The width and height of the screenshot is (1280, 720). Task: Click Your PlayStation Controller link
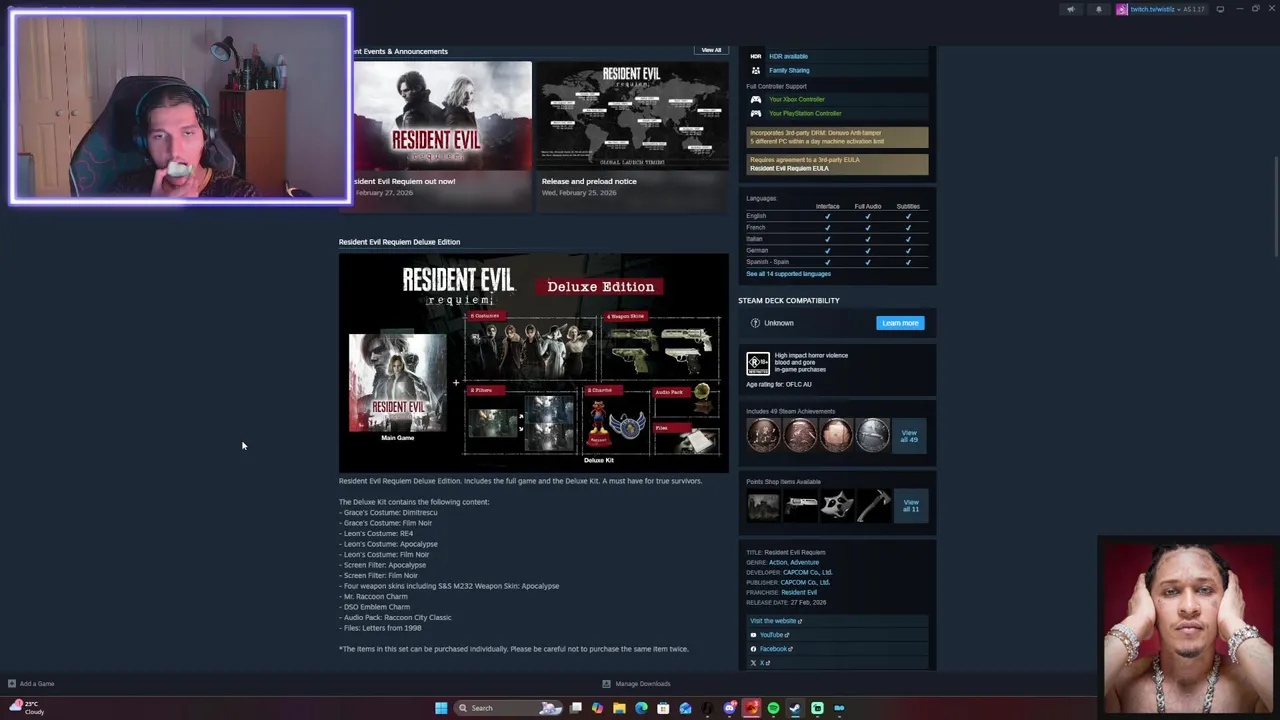click(805, 113)
